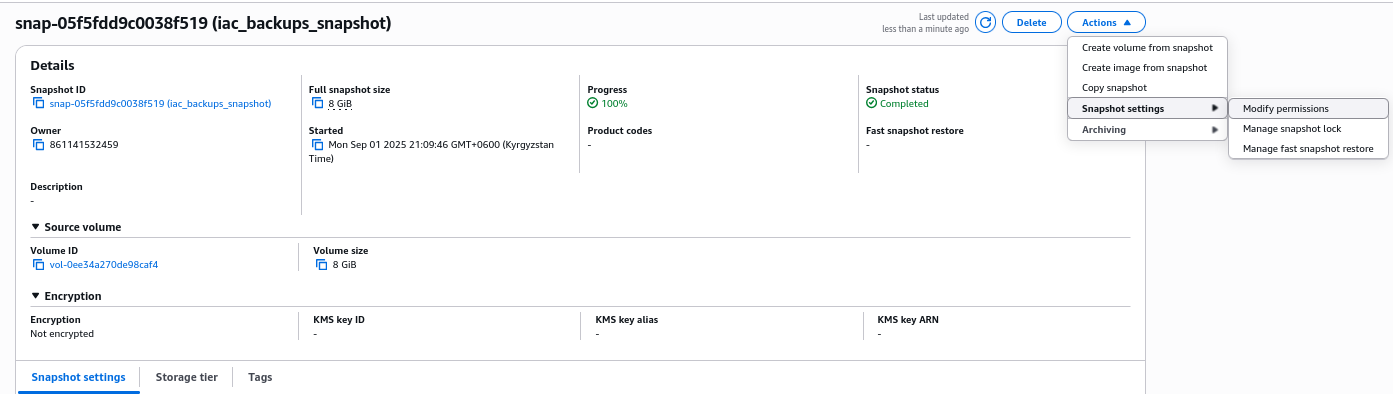Switch to the Storage tier tab
Screen dimensions: 1393x394
(x=186, y=377)
